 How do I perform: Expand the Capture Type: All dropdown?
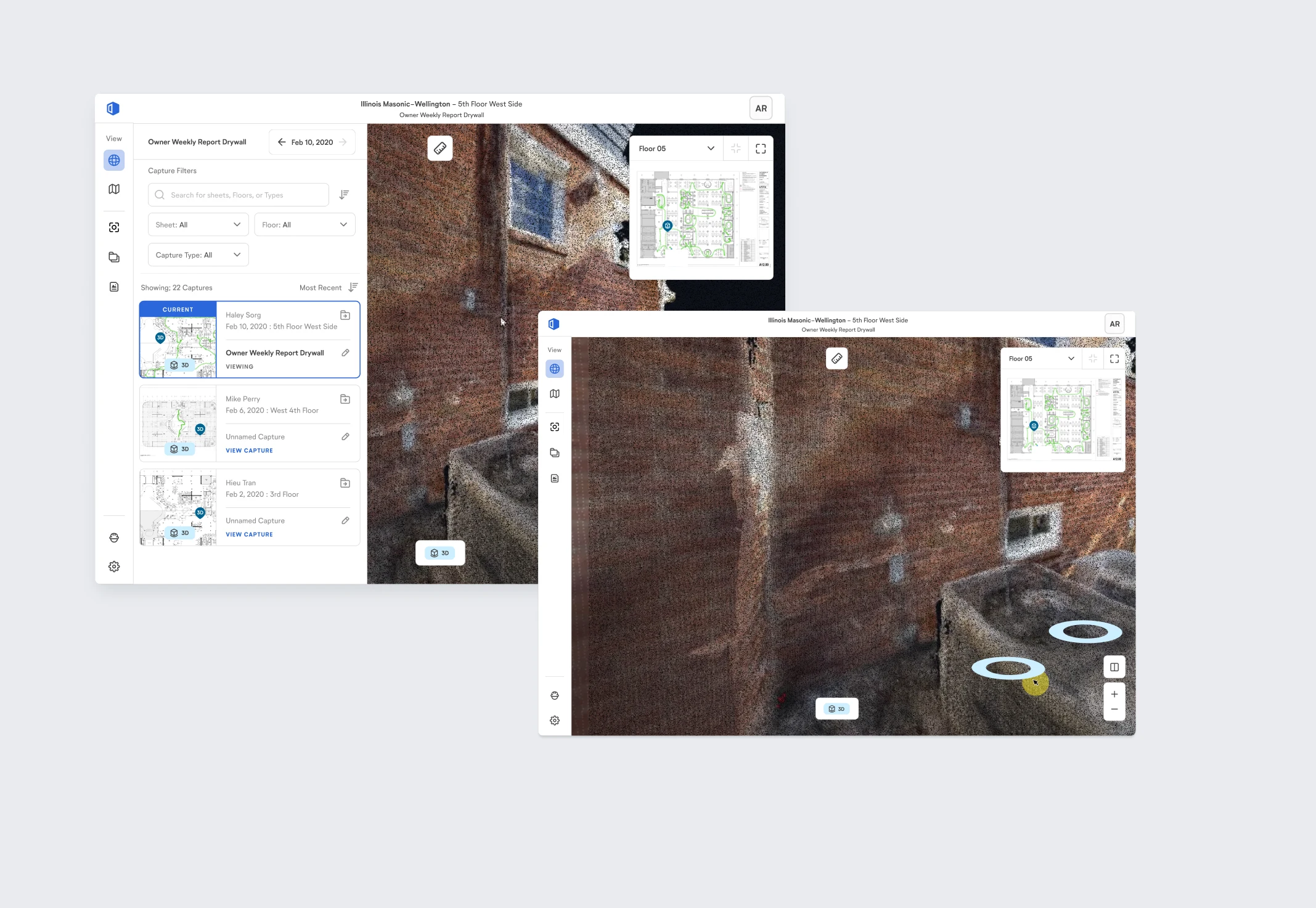pyautogui.click(x=198, y=255)
